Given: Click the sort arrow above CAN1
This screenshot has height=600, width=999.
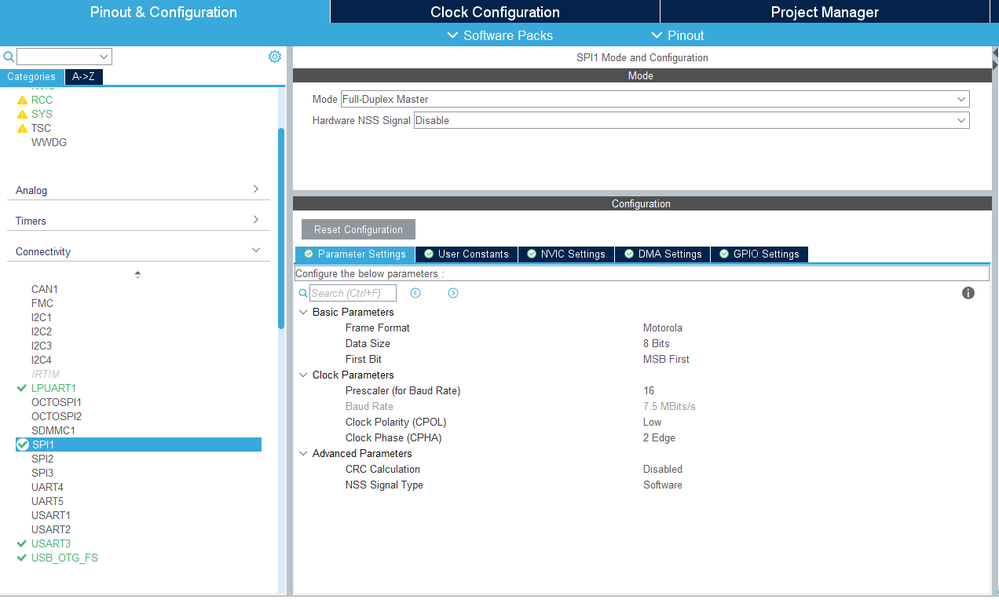Looking at the screenshot, I should pyautogui.click(x=138, y=275).
